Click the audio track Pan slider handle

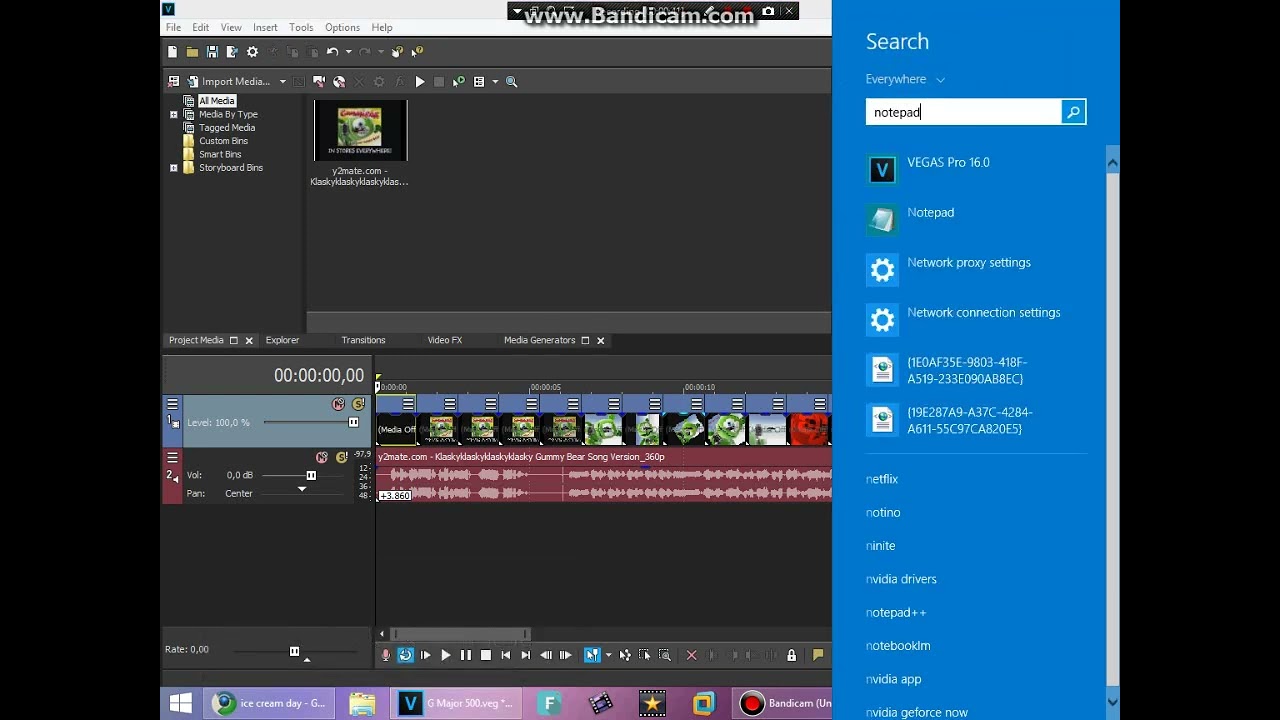(x=302, y=489)
